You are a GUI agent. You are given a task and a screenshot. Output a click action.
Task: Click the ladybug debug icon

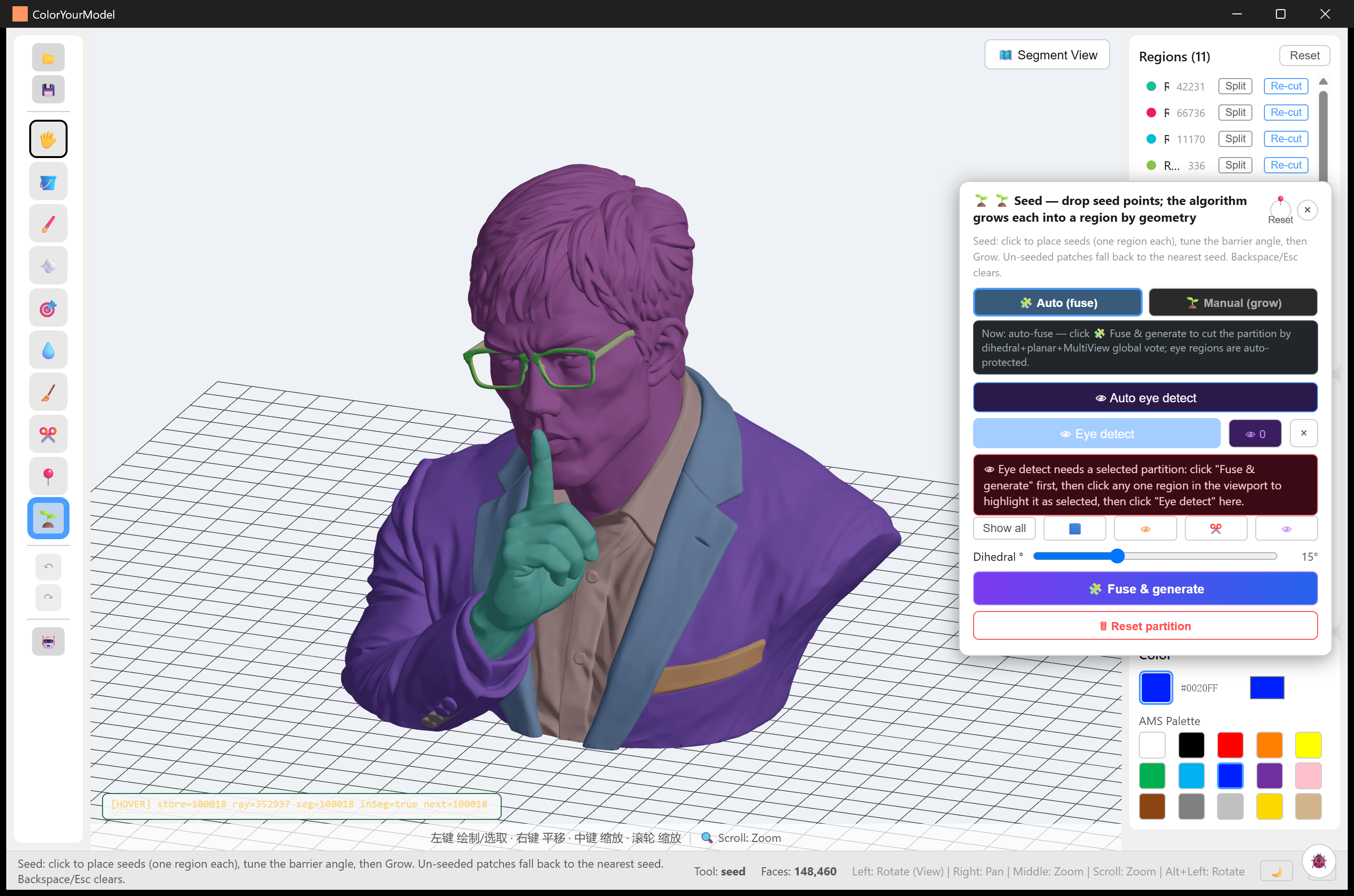coord(1319,861)
